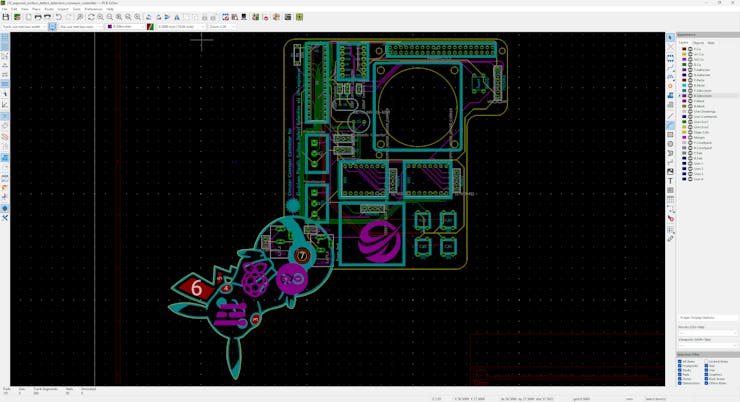Screen dimensions: 740x402
Task: Open the zoom level dropdown
Action: pyautogui.click(x=223, y=27)
